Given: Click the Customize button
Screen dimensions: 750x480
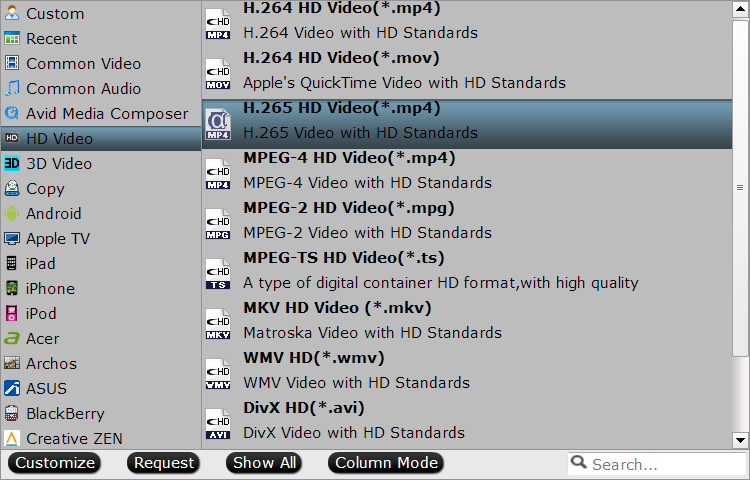Looking at the screenshot, I should (55, 463).
